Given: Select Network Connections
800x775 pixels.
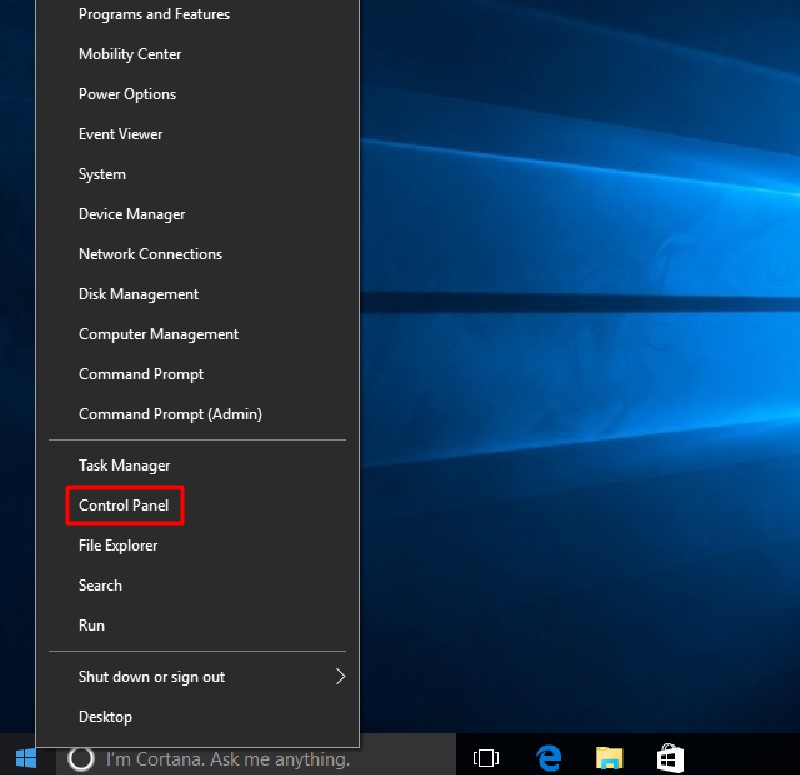Looking at the screenshot, I should [150, 254].
